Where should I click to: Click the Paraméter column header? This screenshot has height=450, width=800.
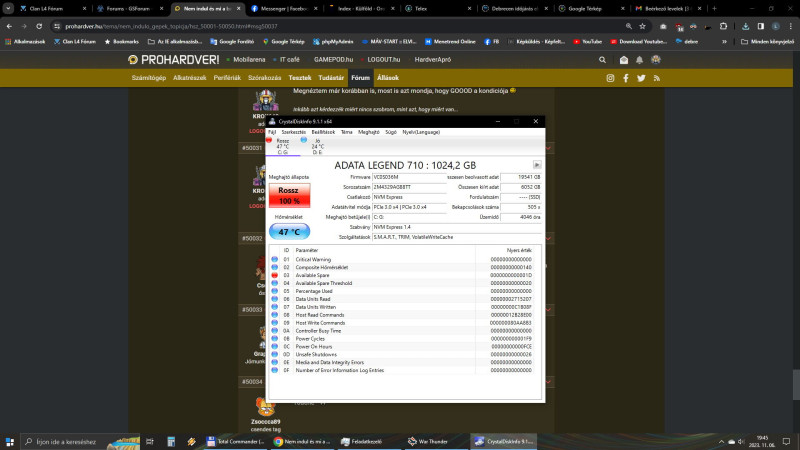(x=385, y=251)
